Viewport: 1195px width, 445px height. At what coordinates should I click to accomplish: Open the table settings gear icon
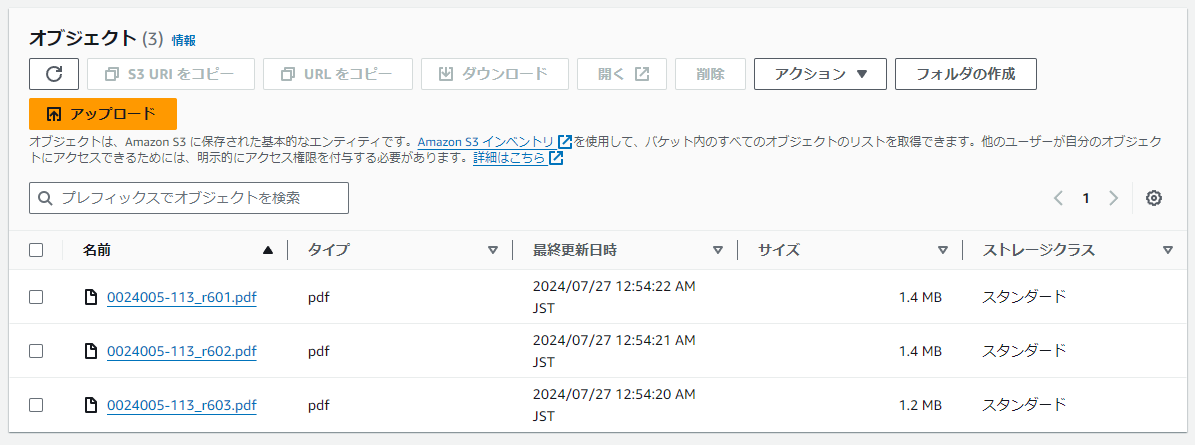(1154, 198)
